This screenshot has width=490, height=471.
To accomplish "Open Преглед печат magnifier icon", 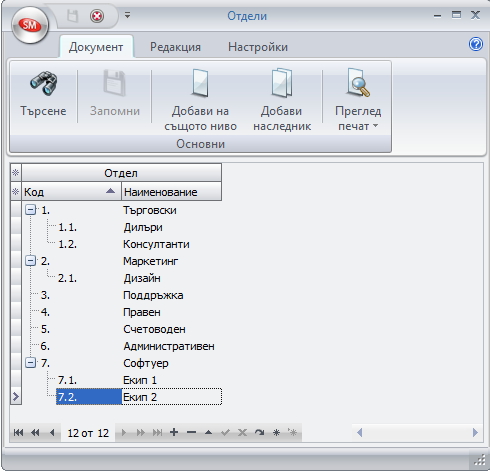I will coord(358,82).
